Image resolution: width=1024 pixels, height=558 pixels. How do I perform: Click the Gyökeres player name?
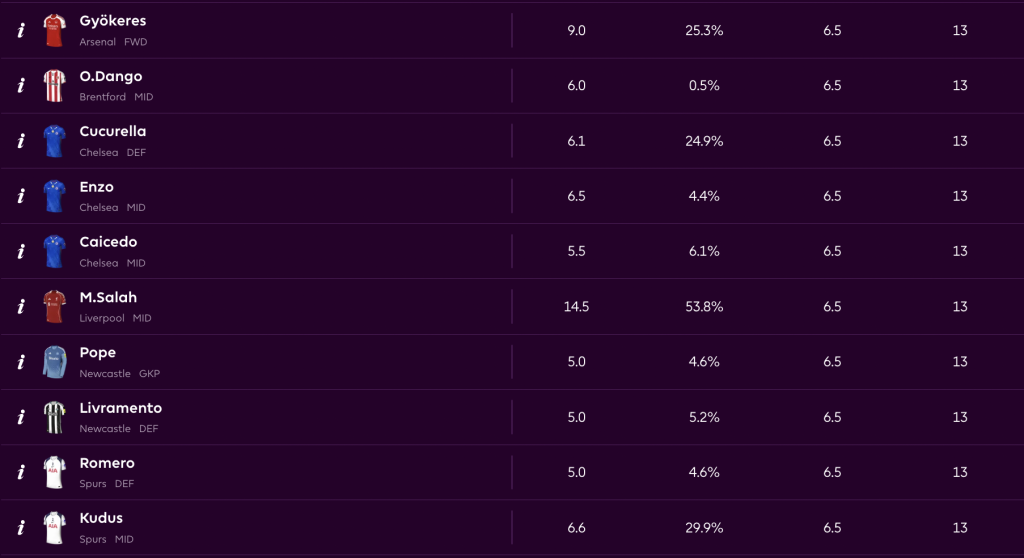(x=112, y=21)
